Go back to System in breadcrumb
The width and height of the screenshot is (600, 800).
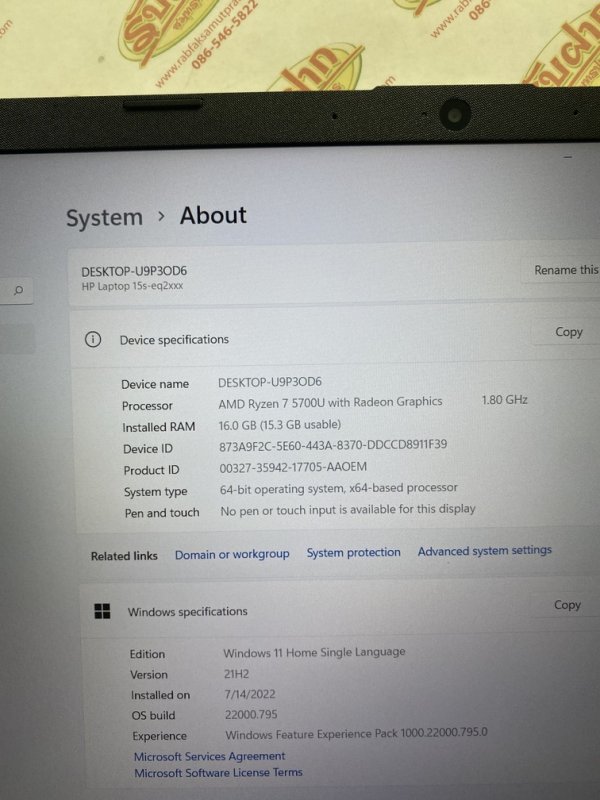tap(104, 218)
